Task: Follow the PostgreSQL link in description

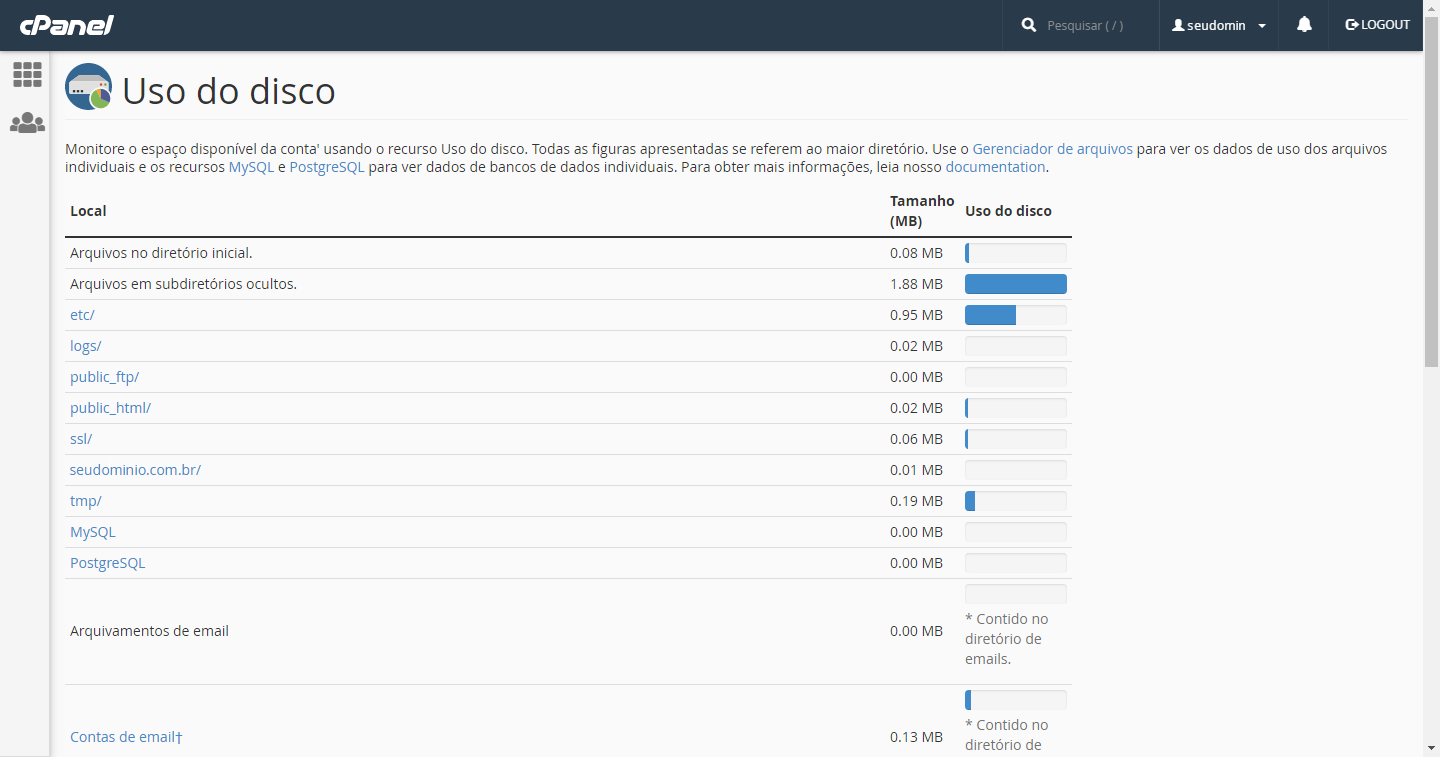Action: [327, 167]
